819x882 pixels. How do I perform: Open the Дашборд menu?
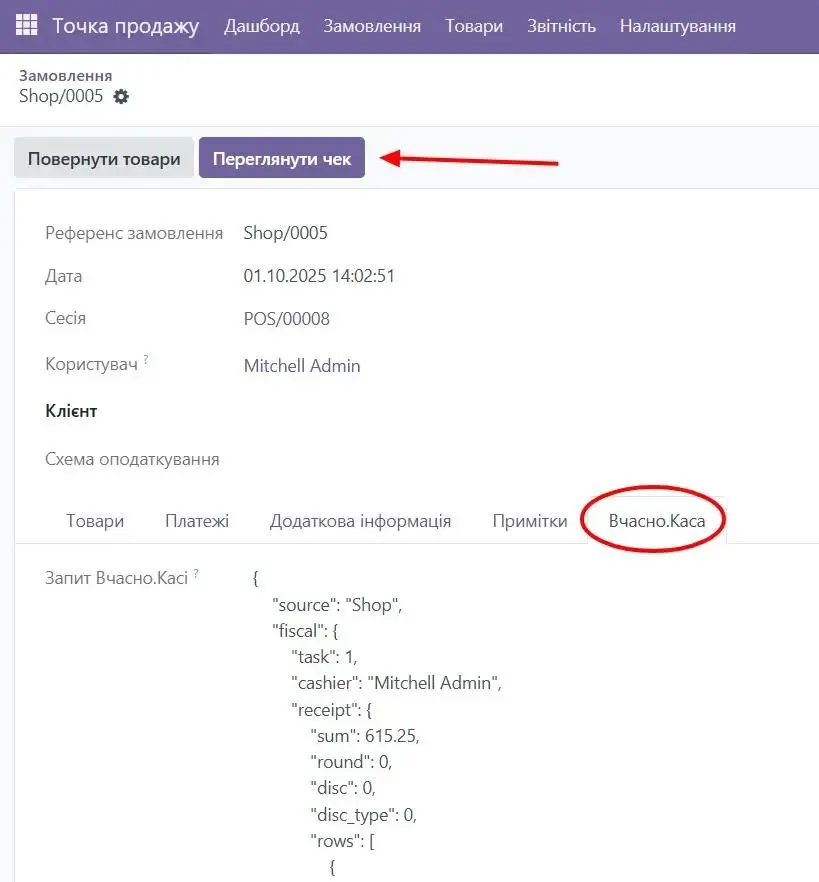point(263,27)
